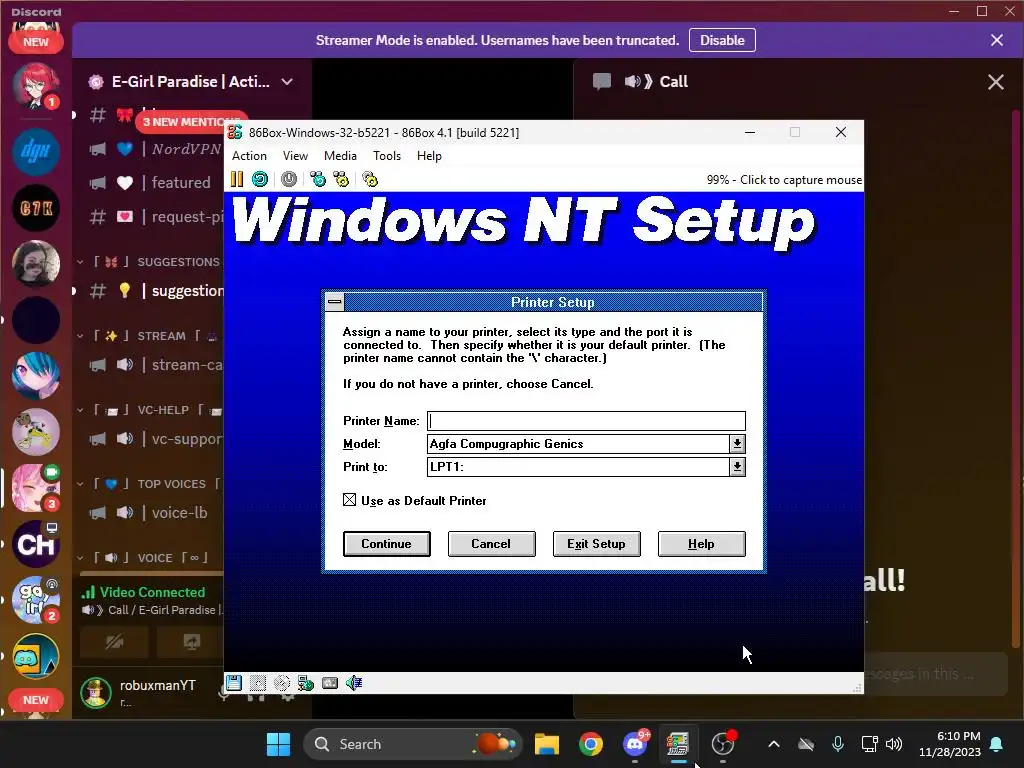This screenshot has height=768, width=1024.
Task: Disable Discord Streamer Mode
Action: (x=722, y=40)
